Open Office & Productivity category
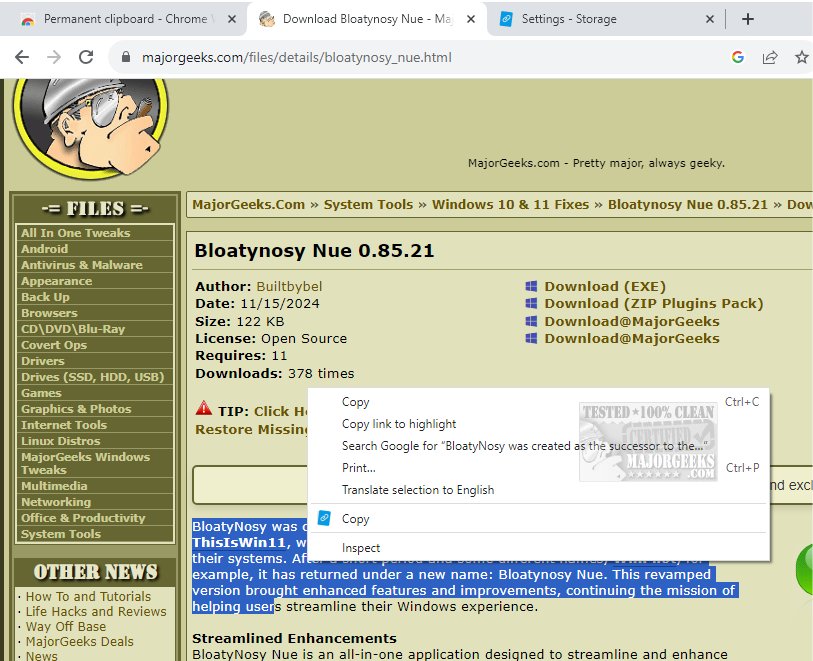813x661 pixels. (x=95, y=518)
